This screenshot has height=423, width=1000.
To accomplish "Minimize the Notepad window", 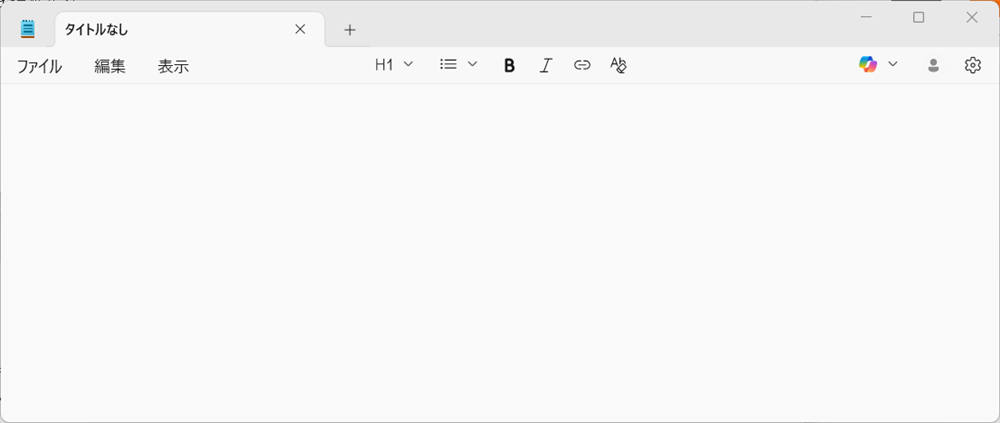I will (x=866, y=17).
